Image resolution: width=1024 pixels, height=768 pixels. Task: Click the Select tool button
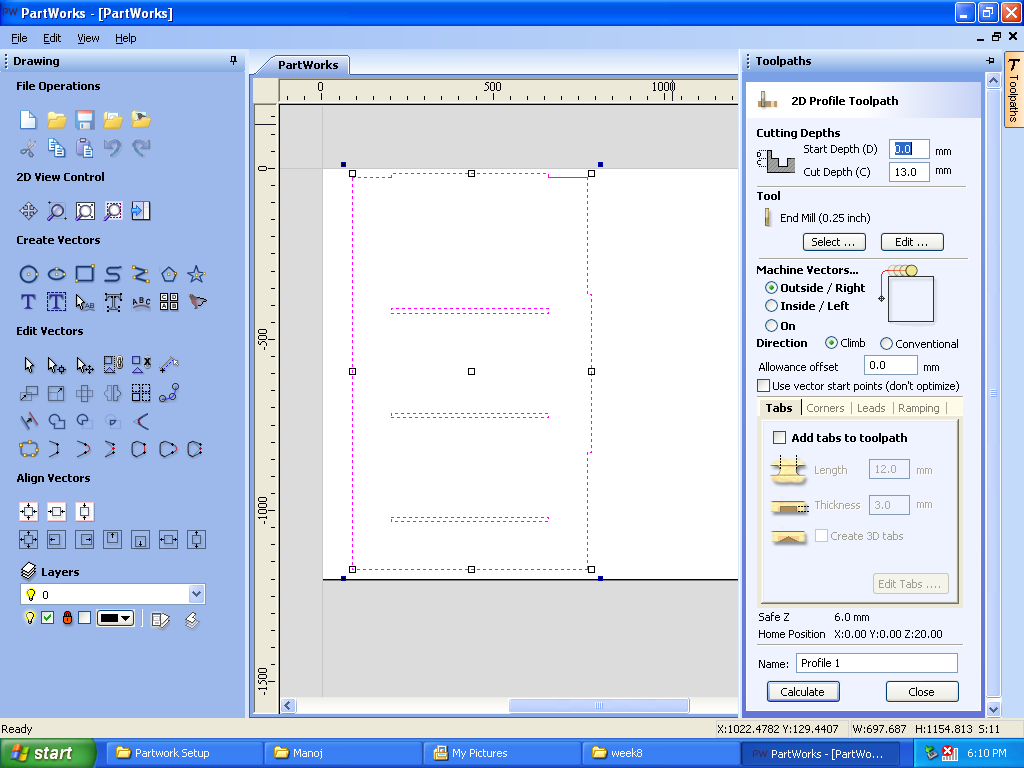(834, 242)
